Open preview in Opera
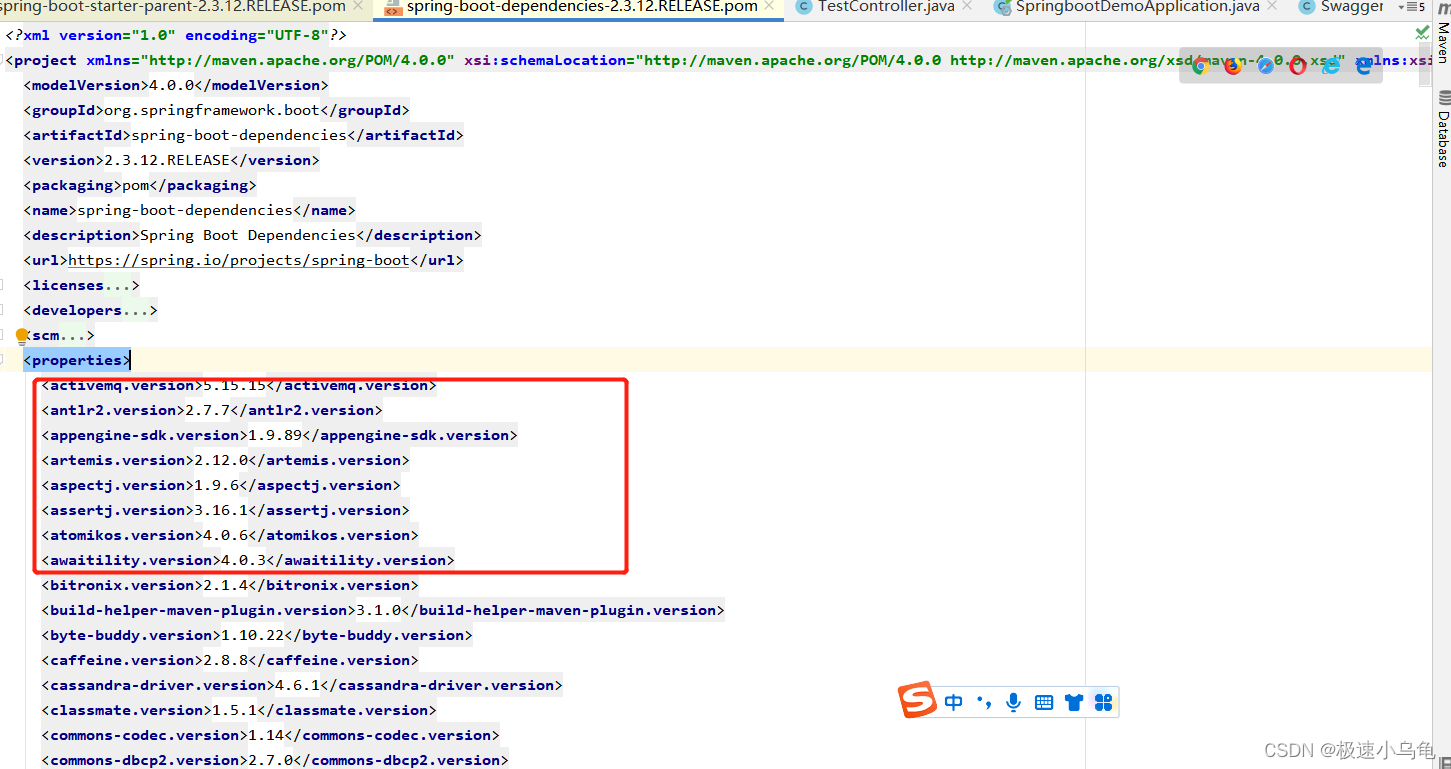The height and width of the screenshot is (769, 1451). click(1297, 67)
